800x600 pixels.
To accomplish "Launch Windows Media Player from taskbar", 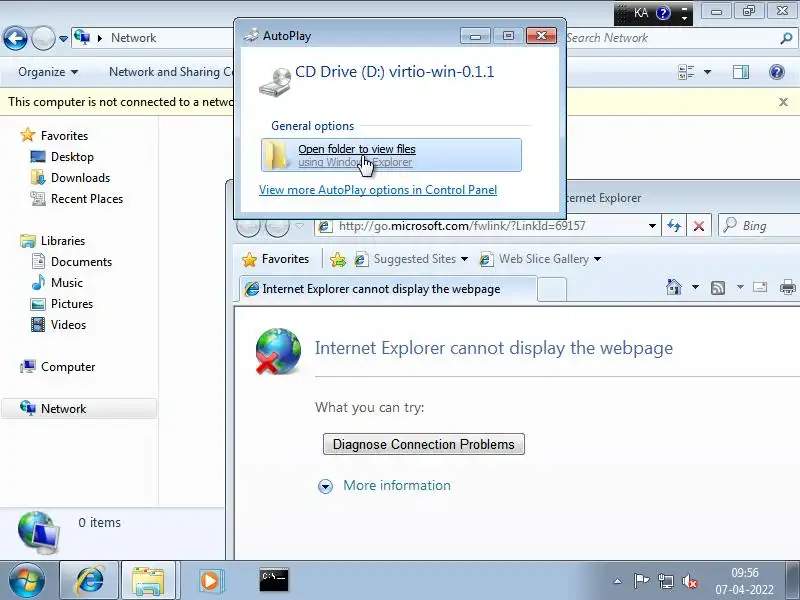I will (210, 580).
